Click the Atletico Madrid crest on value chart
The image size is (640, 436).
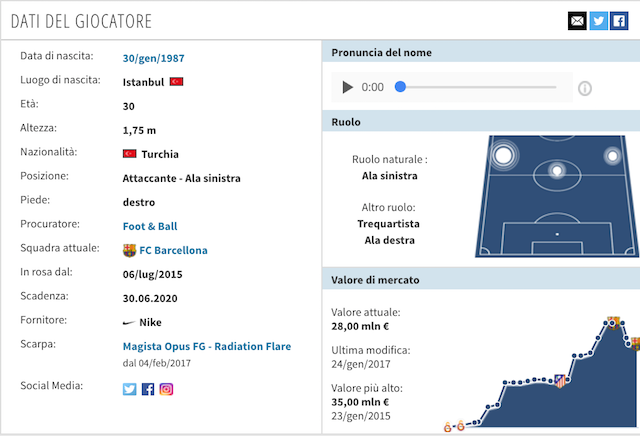tap(560, 381)
